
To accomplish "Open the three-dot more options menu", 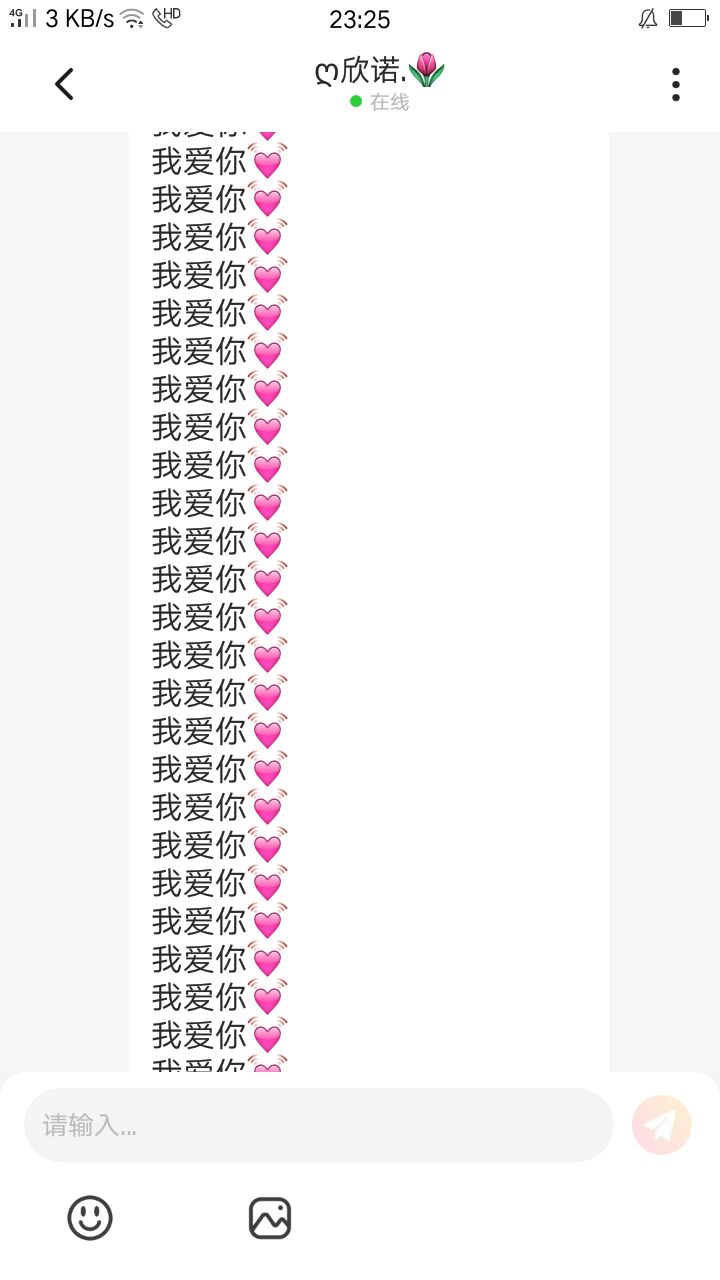I will click(676, 84).
